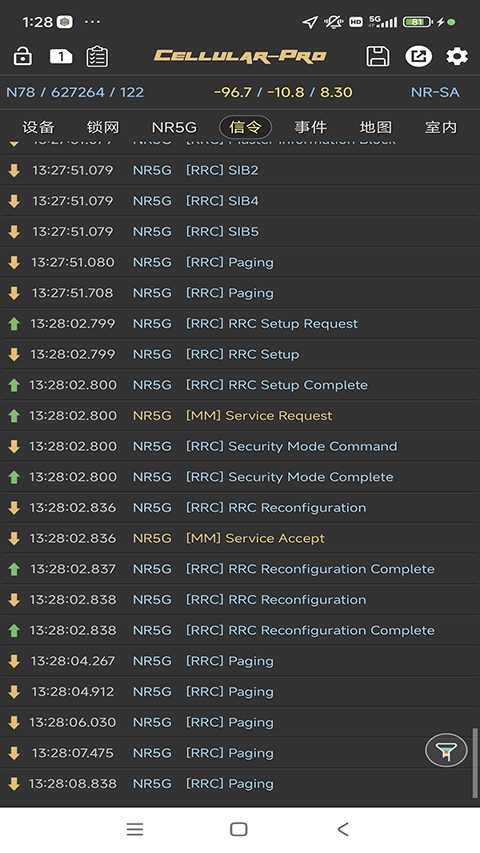Switch to the 设备 tab
The image size is (480, 853).
[x=38, y=127]
